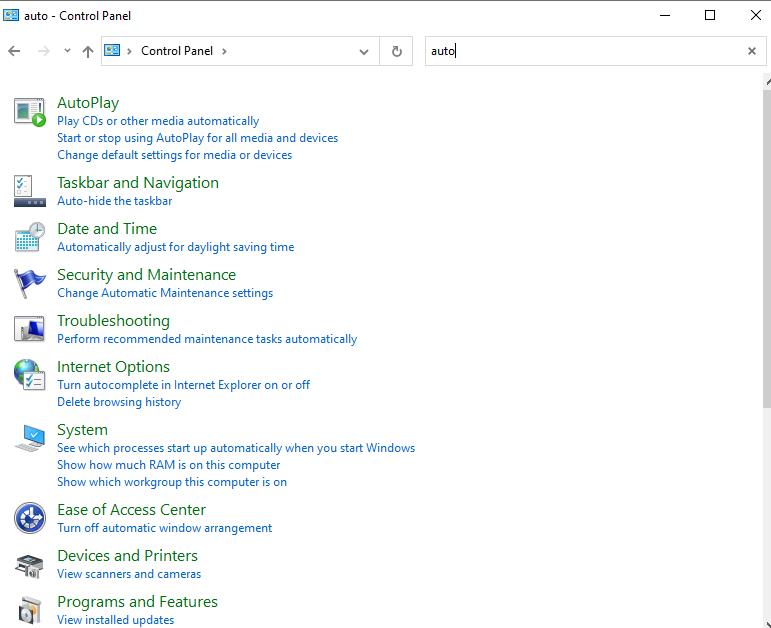Open Taskbar and Navigation heading
The height and width of the screenshot is (628, 771).
pyautogui.click(x=138, y=182)
